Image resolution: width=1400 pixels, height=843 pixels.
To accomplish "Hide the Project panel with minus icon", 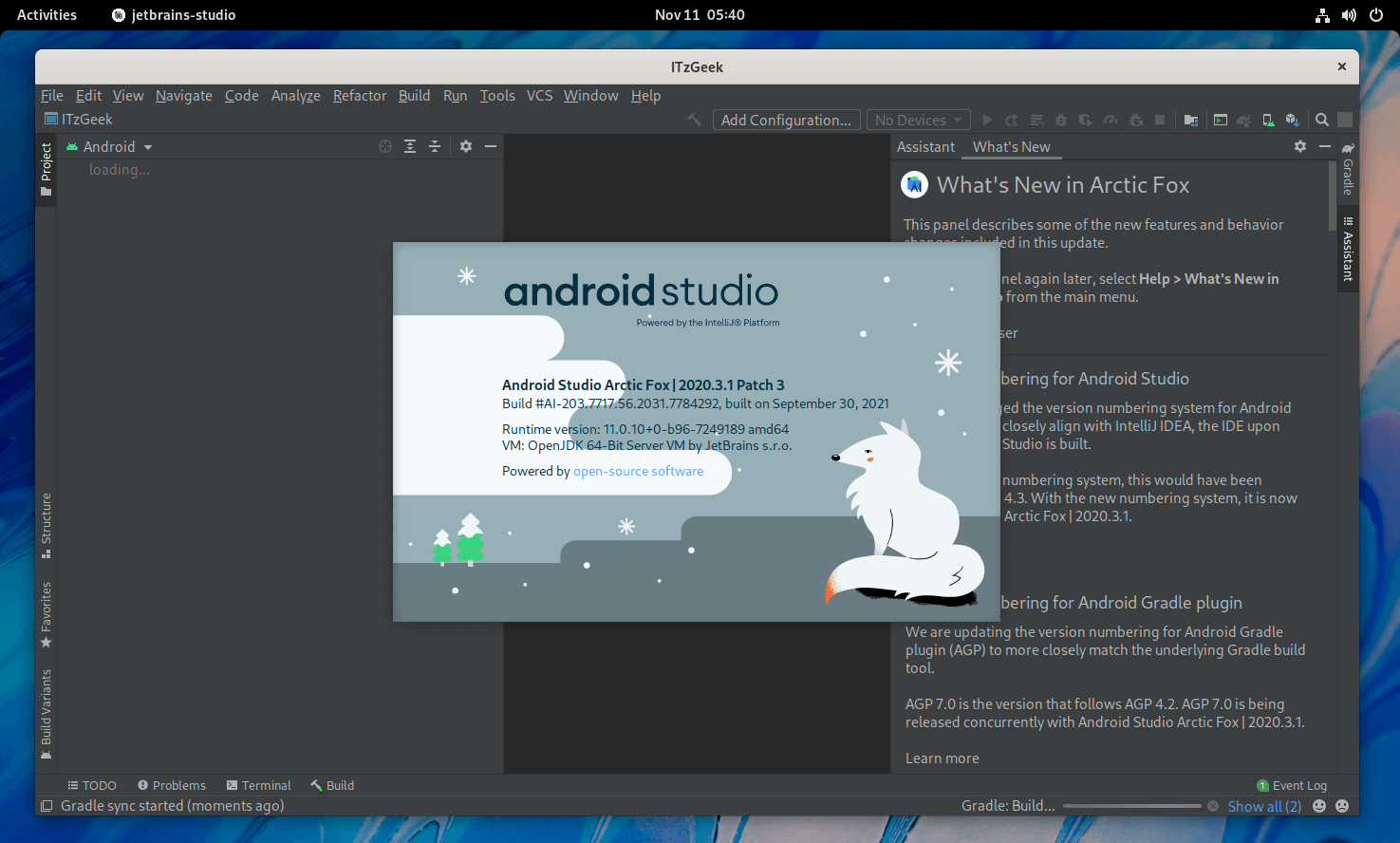I will coord(491,146).
